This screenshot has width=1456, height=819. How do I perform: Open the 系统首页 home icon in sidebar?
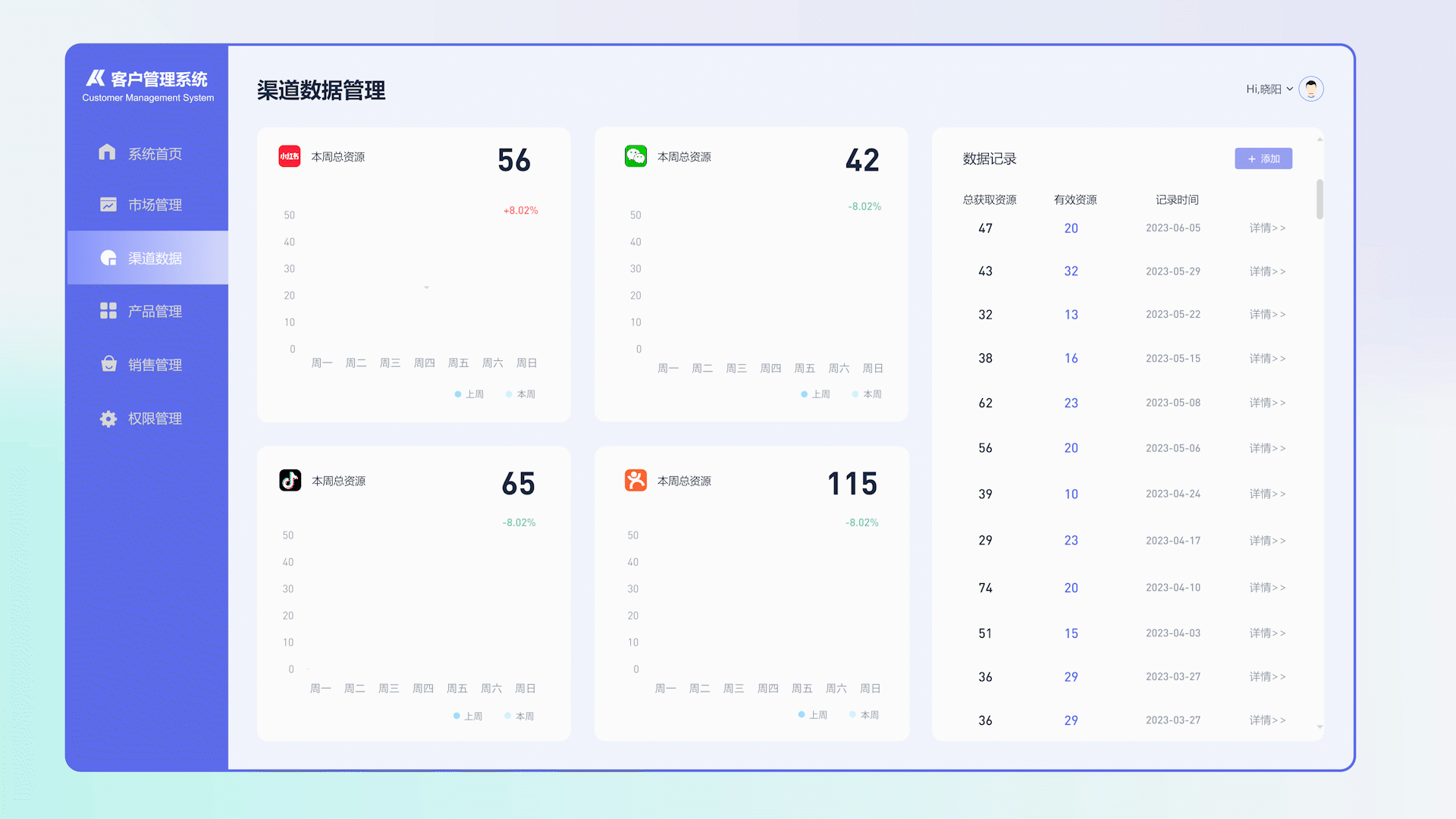point(107,153)
